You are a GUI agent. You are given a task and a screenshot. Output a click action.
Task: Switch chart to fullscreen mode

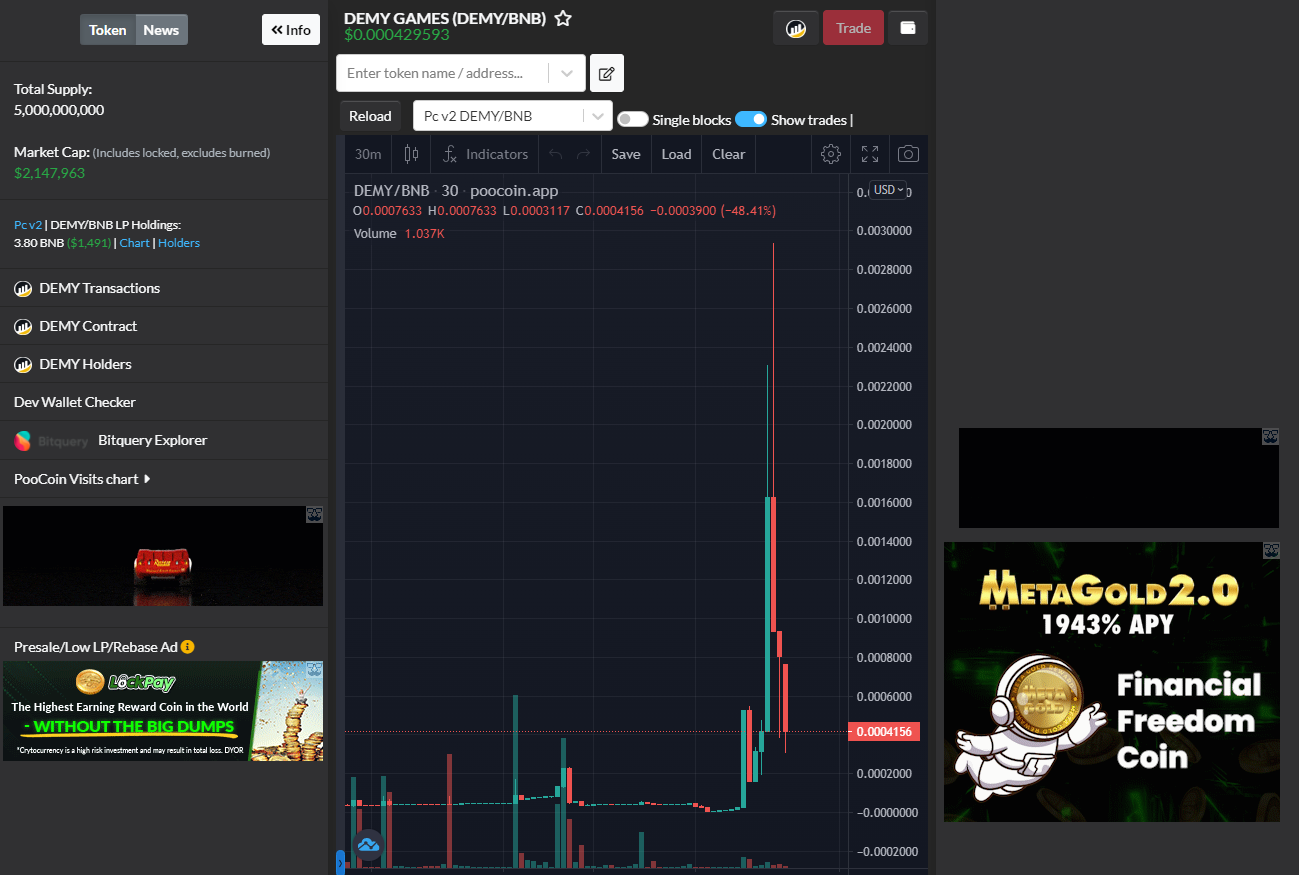(x=870, y=154)
